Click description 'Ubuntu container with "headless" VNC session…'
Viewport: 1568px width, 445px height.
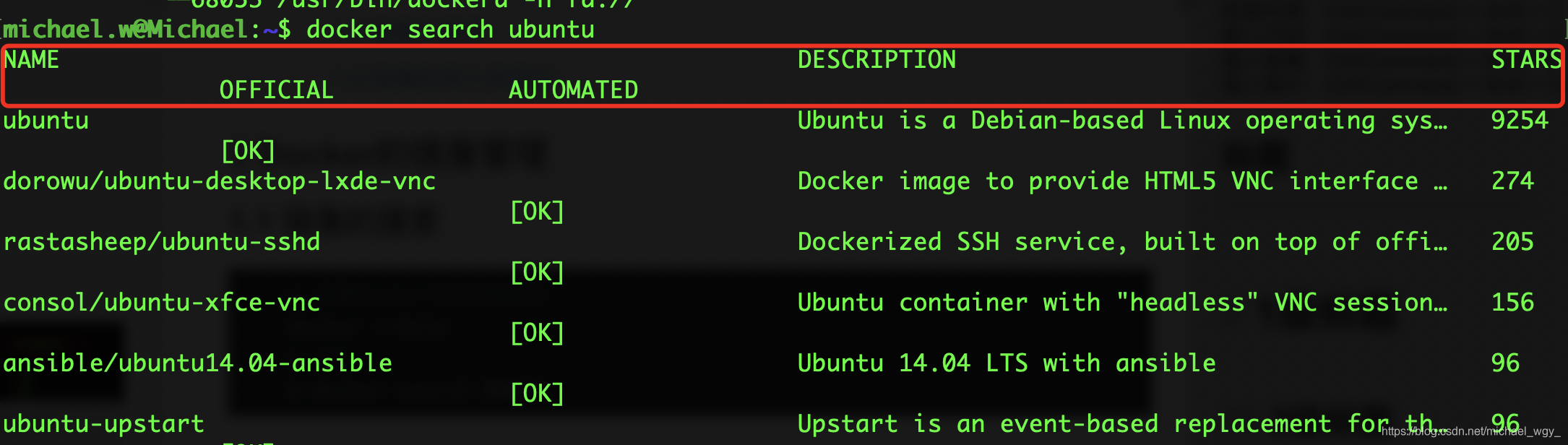click(x=1122, y=303)
